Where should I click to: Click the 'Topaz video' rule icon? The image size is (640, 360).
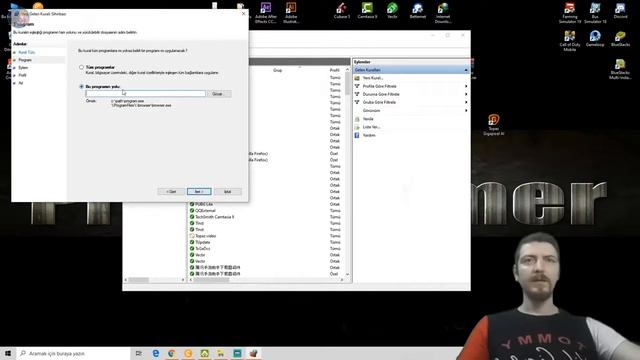192,236
